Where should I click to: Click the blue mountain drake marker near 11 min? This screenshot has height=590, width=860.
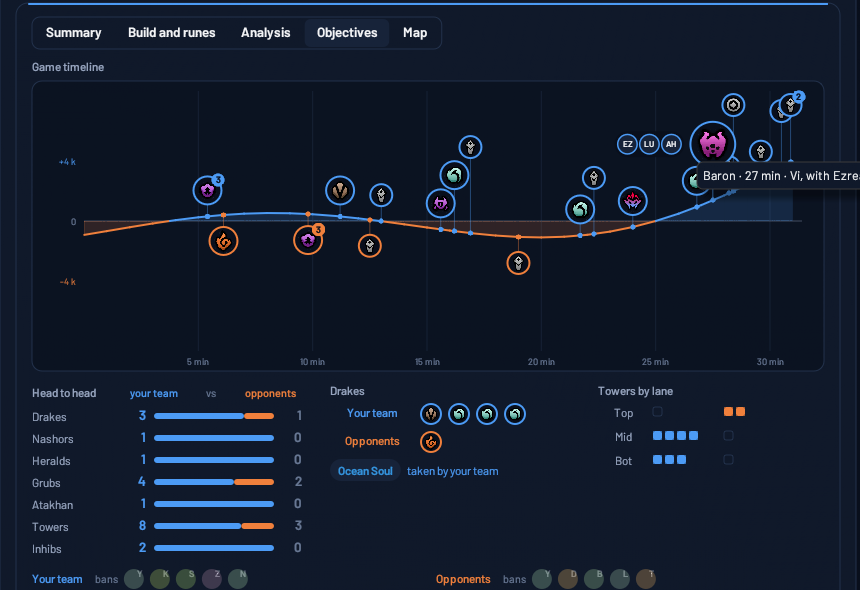pyautogui.click(x=340, y=191)
